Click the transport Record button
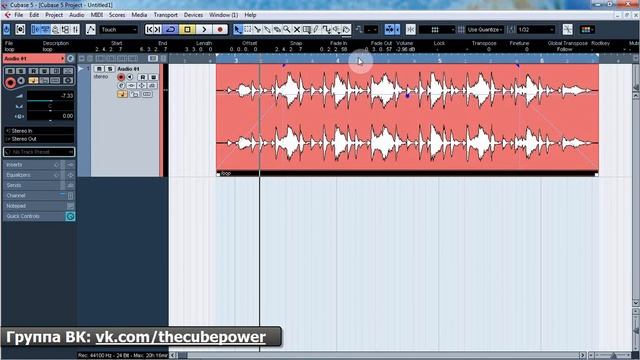Image resolution: width=640 pixels, height=360 pixels. 220,29
